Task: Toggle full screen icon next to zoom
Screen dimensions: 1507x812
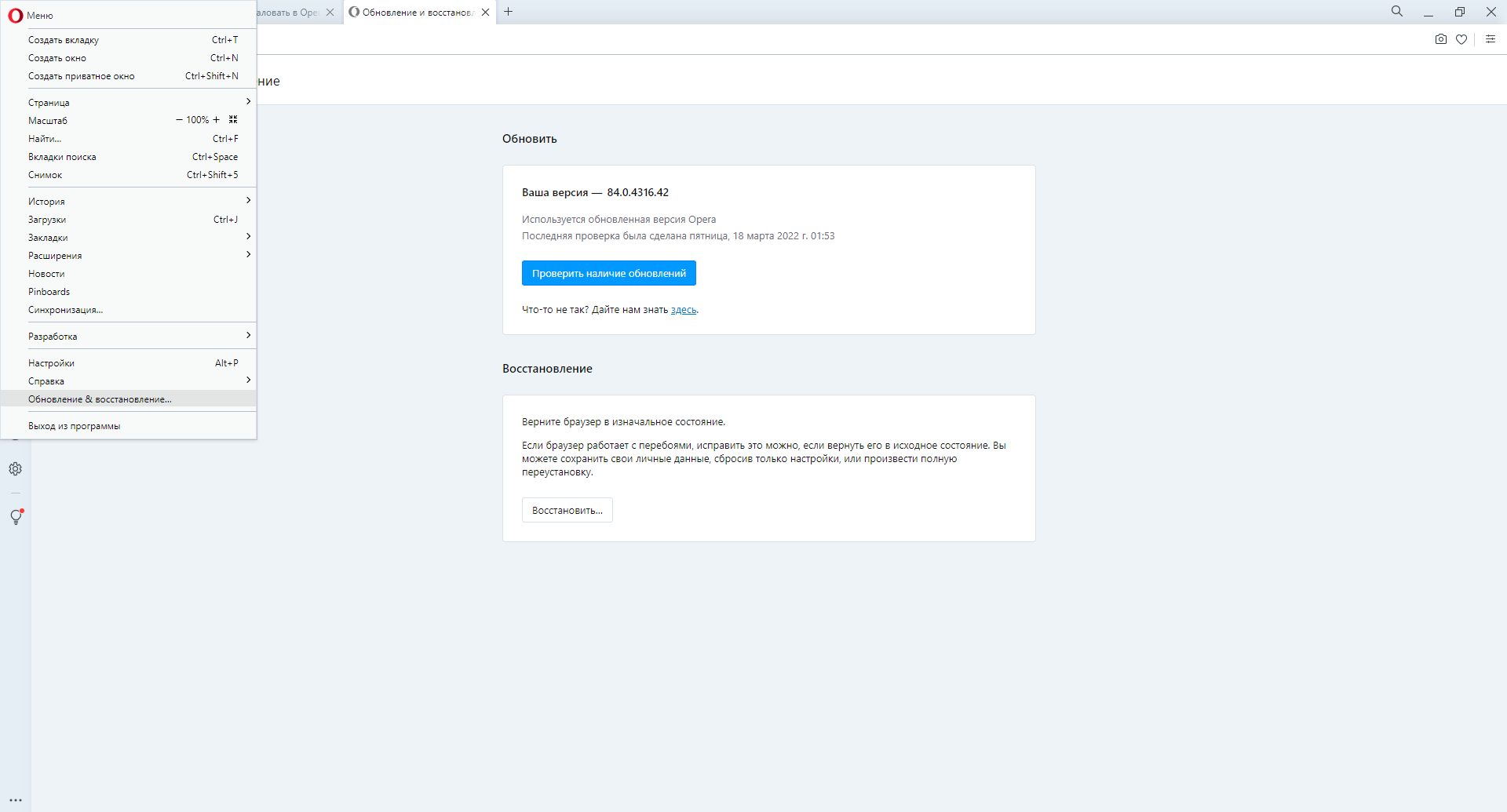Action: 233,120
